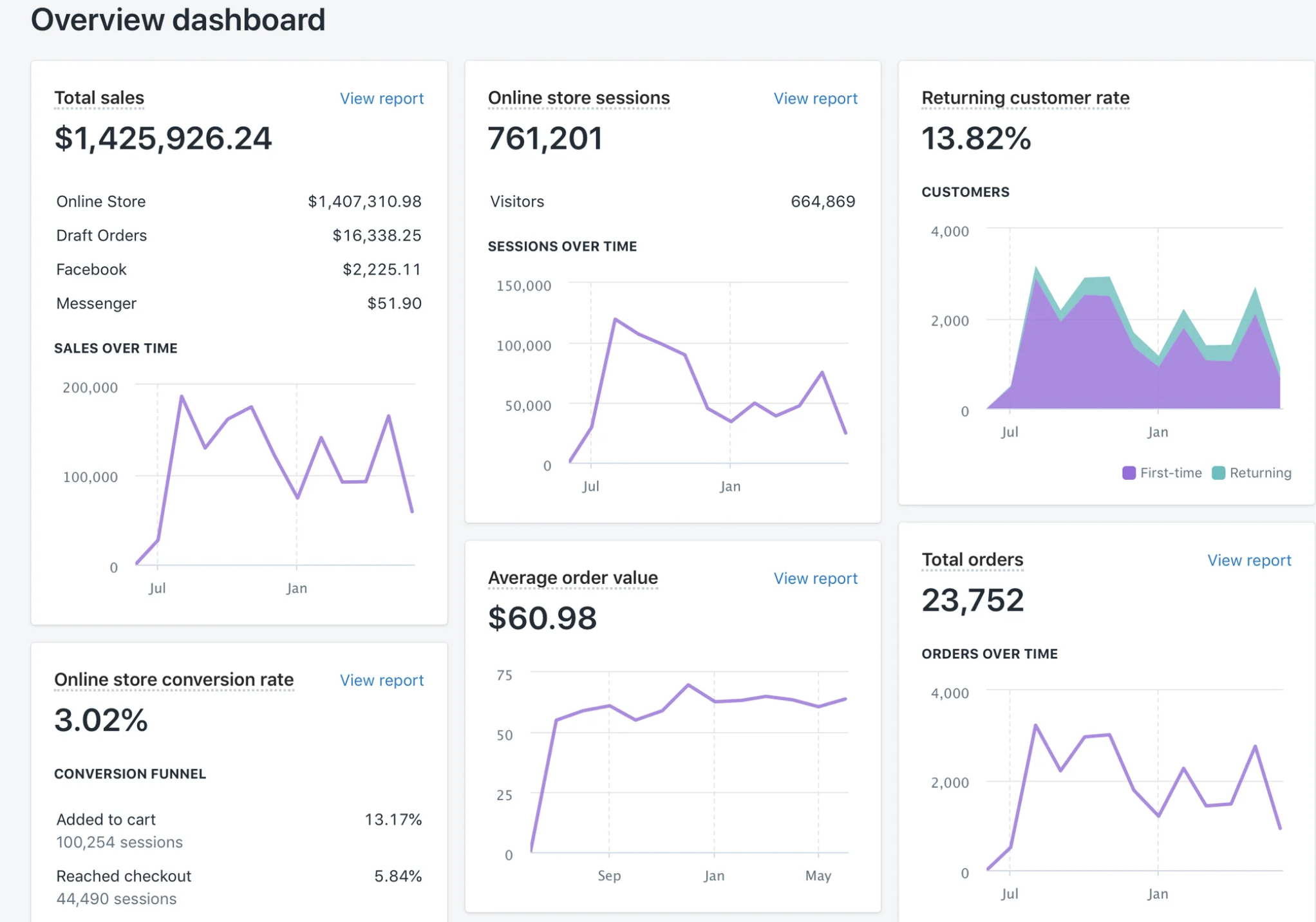Open the Total orders View report link
1316x922 pixels.
pyautogui.click(x=1249, y=560)
